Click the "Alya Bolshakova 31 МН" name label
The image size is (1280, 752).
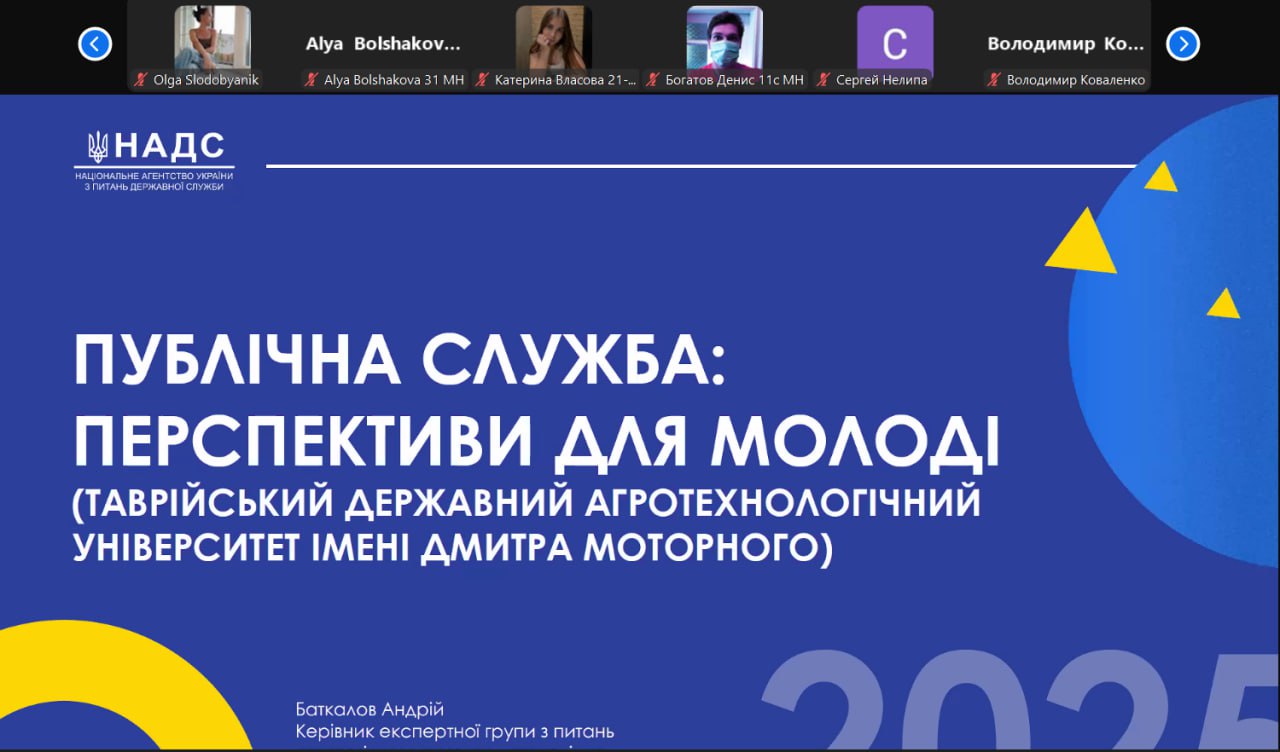394,80
